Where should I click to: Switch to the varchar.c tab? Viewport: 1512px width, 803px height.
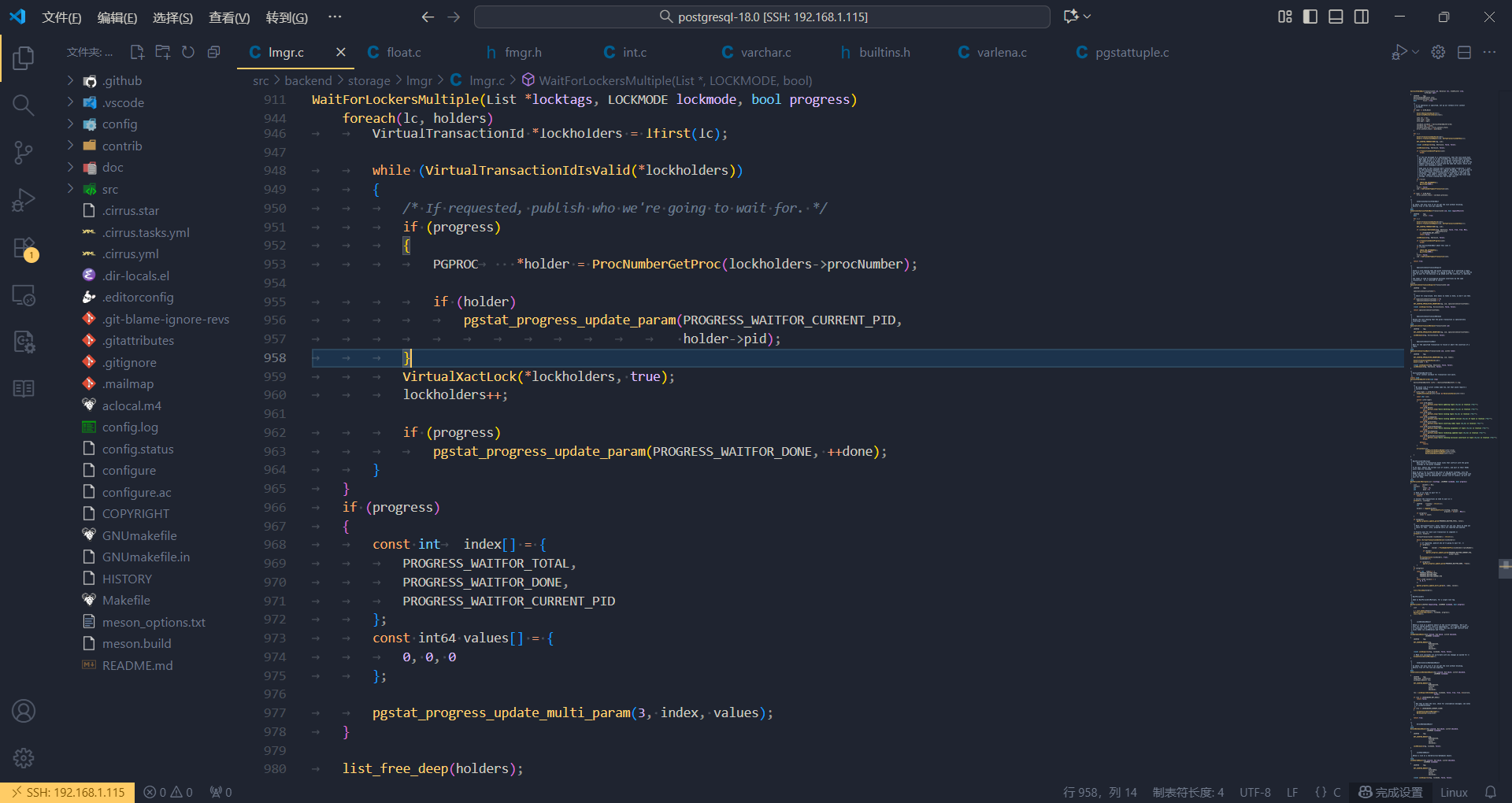(765, 52)
